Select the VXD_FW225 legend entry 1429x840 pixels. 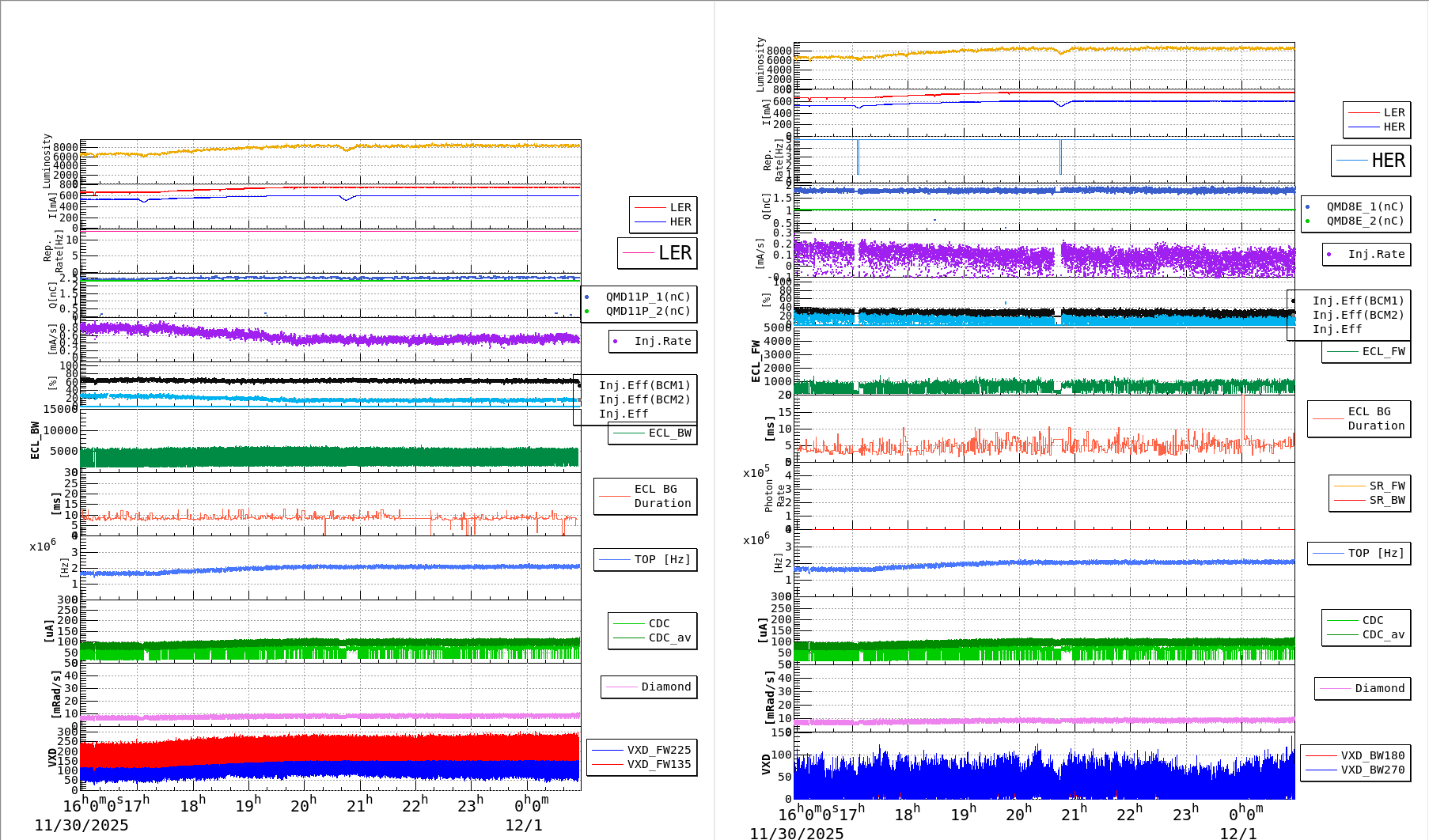(x=658, y=751)
